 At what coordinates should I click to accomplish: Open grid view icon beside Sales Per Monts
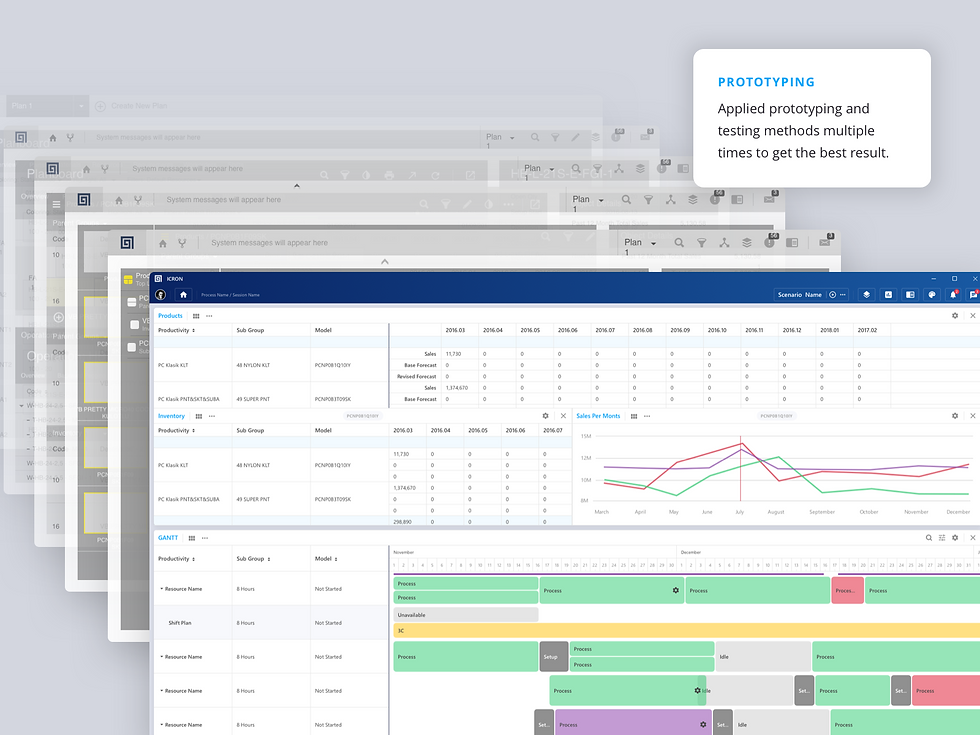tap(634, 416)
